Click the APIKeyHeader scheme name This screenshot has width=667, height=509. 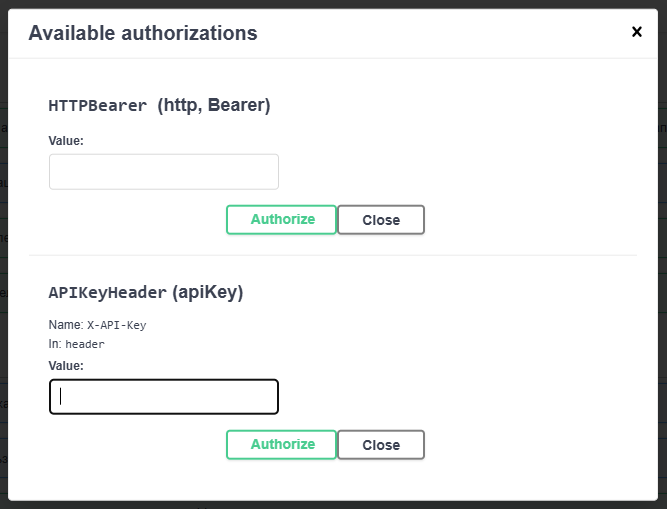pyautogui.click(x=107, y=293)
